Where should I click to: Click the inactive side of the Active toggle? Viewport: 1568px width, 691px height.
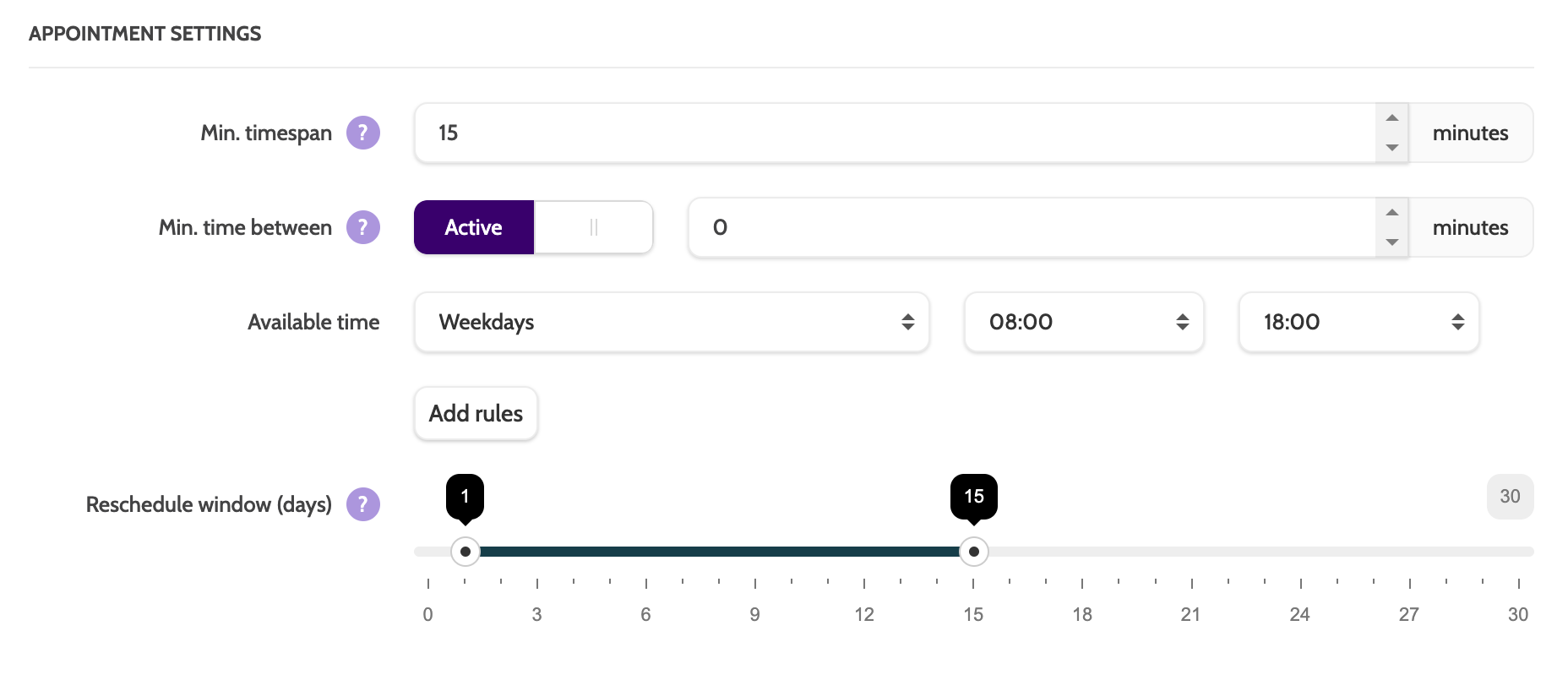point(593,227)
